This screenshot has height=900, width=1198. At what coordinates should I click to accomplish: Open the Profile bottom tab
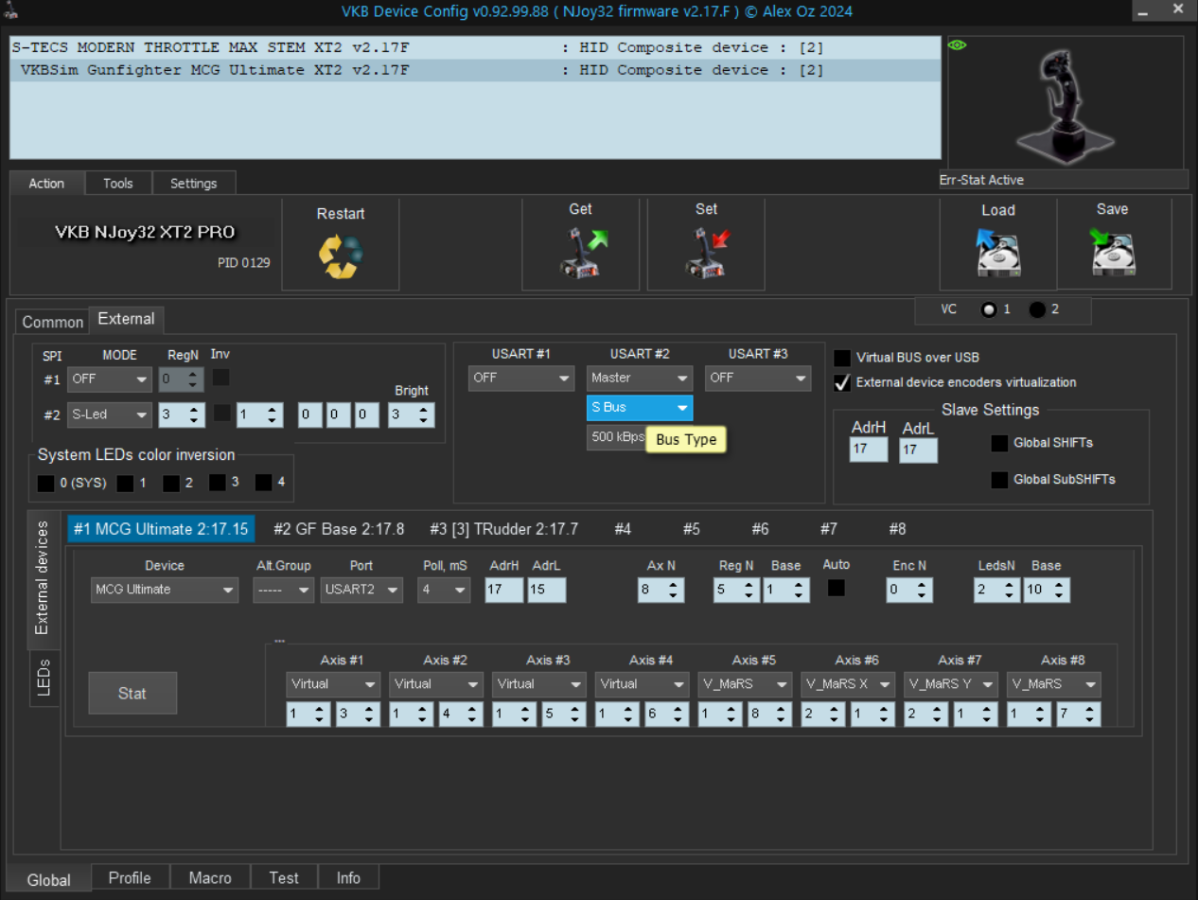pyautogui.click(x=130, y=878)
